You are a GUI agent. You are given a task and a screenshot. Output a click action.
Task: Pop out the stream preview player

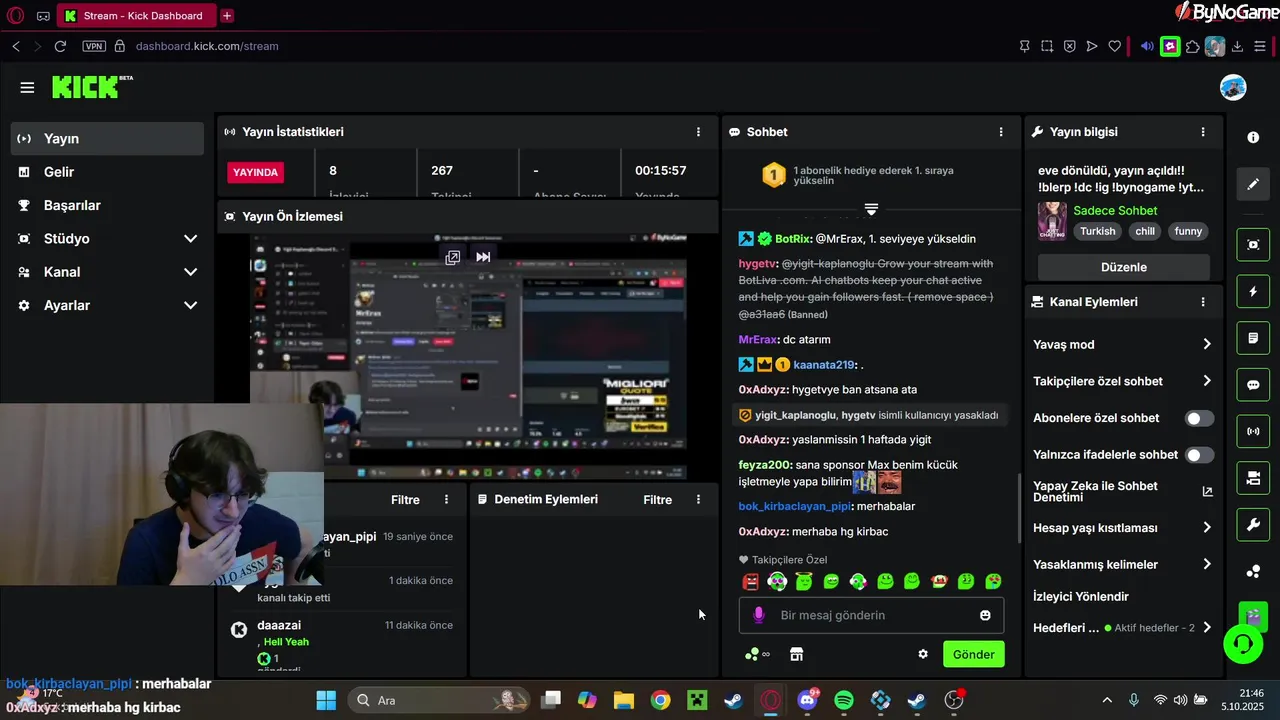(x=452, y=257)
